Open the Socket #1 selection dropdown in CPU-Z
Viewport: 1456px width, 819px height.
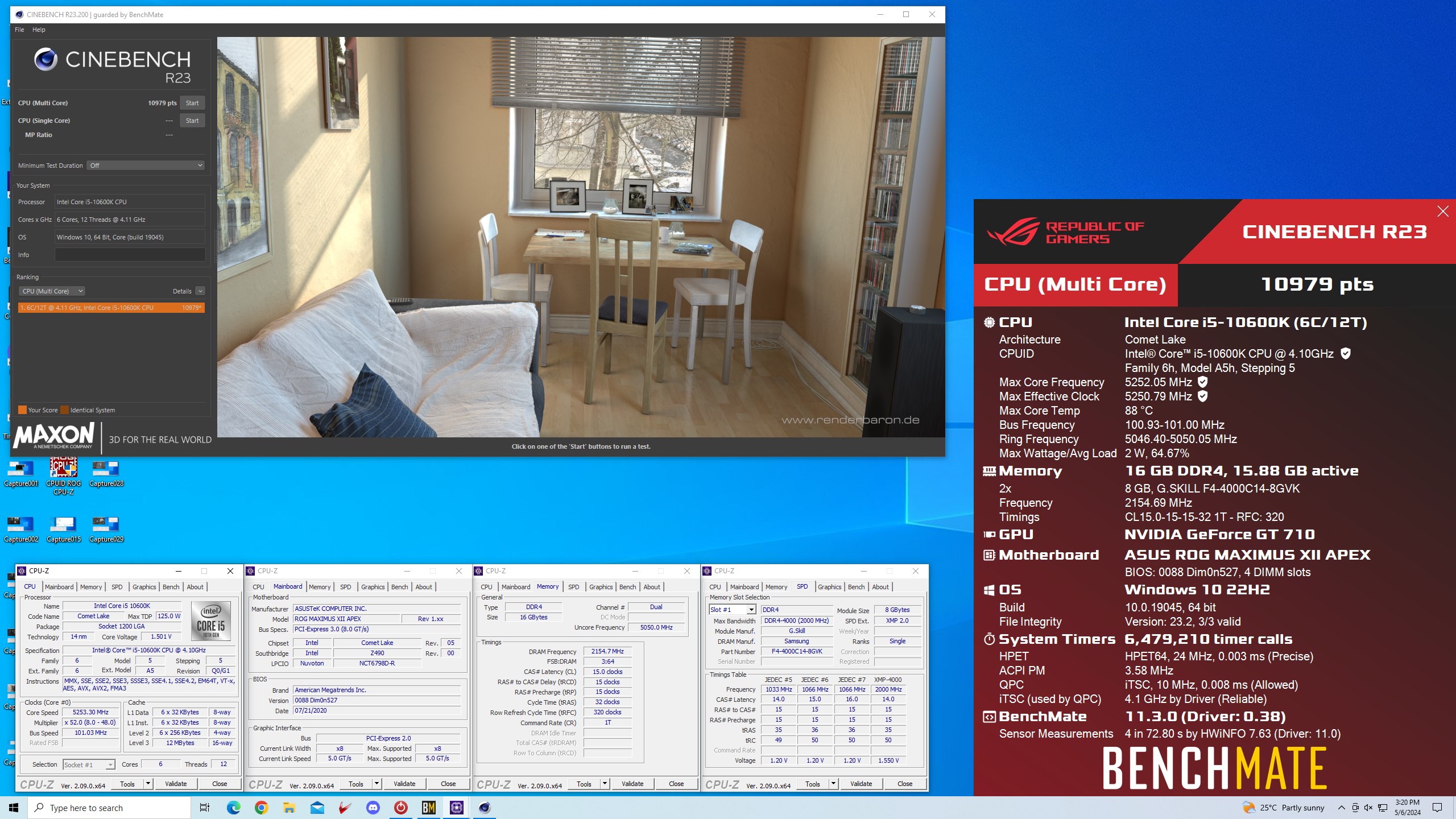tap(89, 765)
